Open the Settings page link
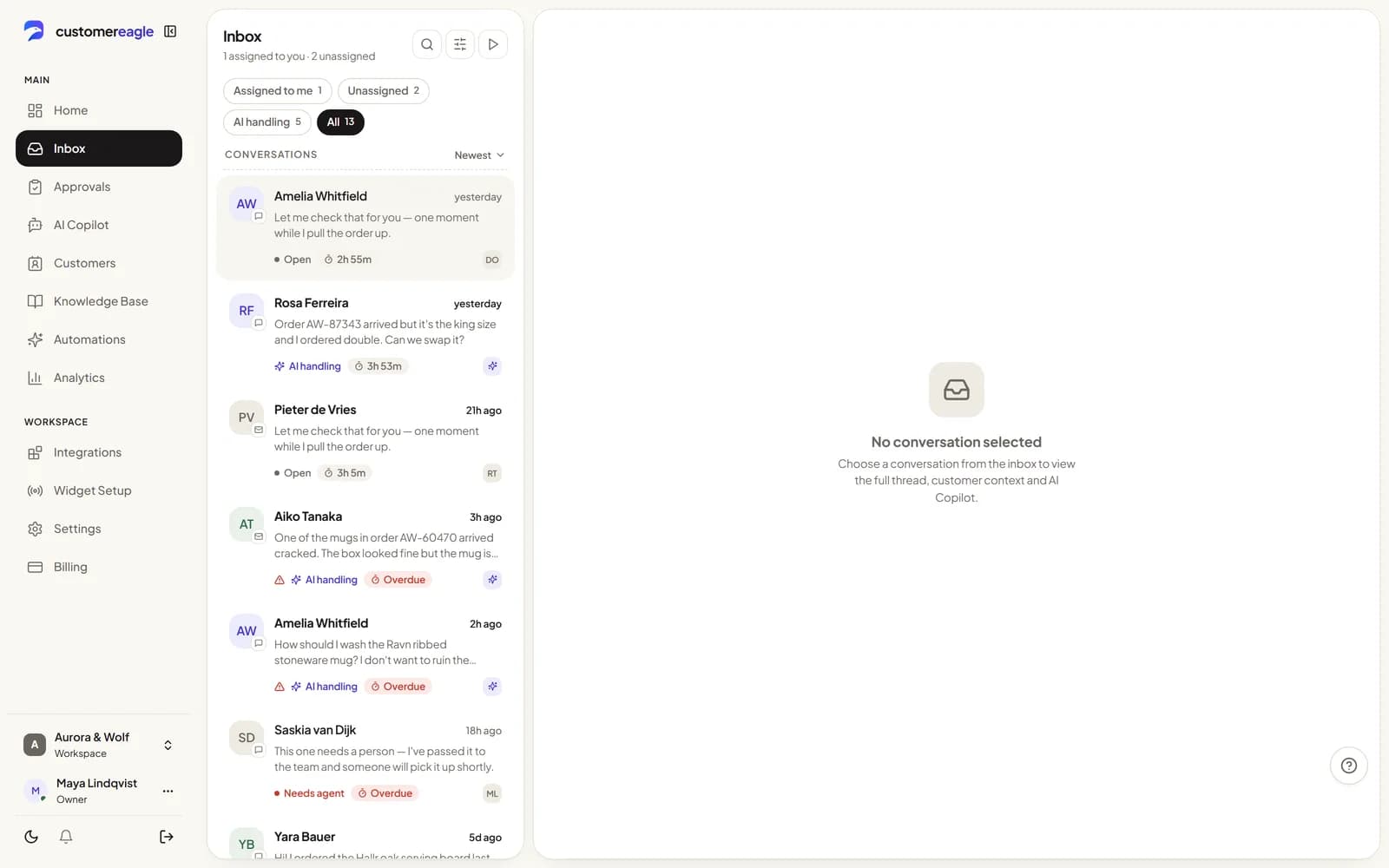1389x868 pixels. pos(99,529)
